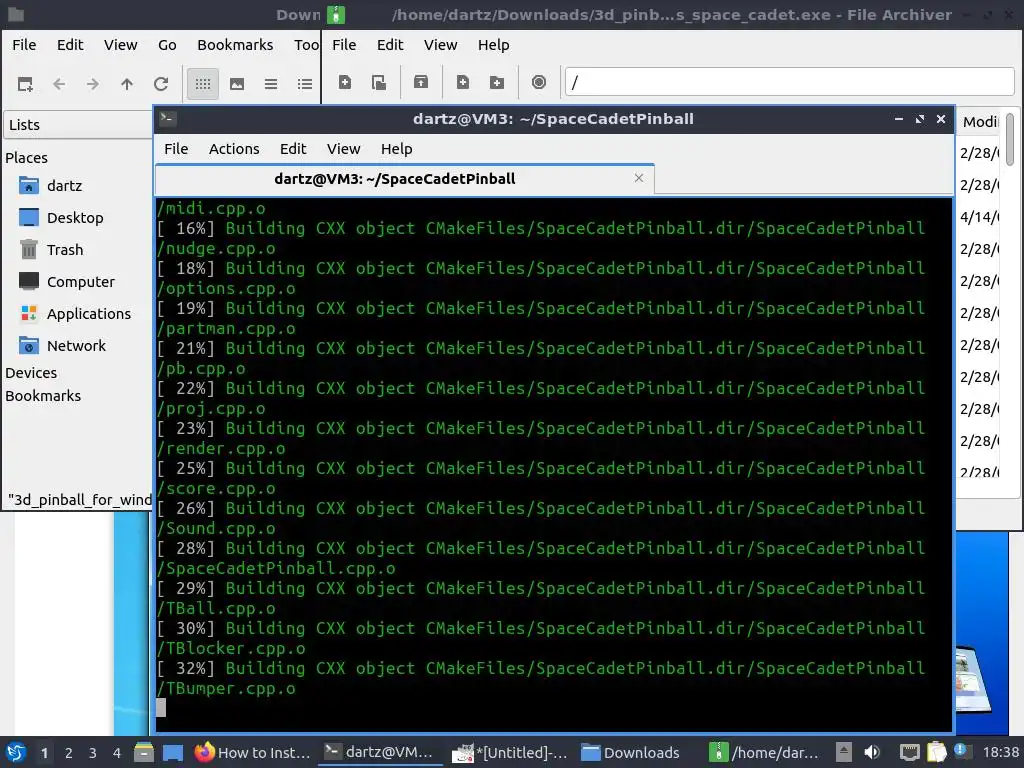Reload the file manager folder
Screen dimensions: 1024x768
[x=161, y=84]
